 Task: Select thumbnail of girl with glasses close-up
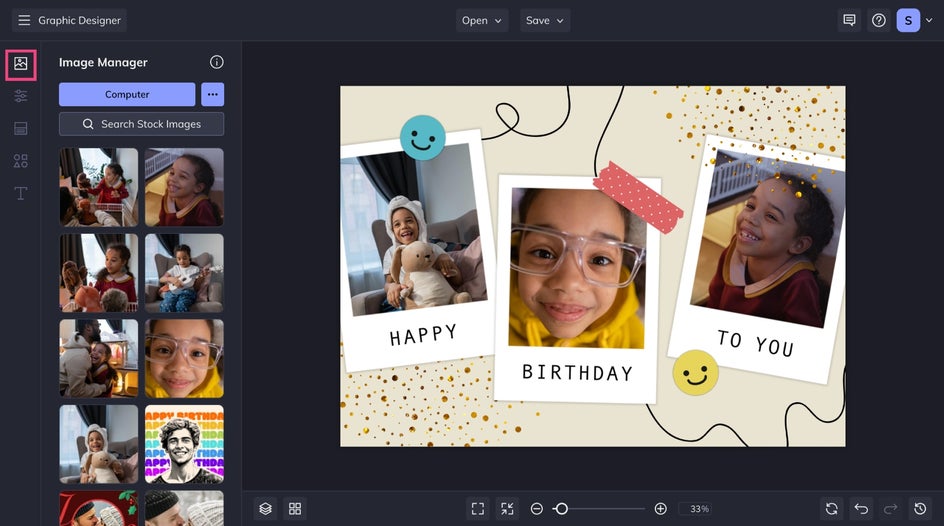[184, 359]
